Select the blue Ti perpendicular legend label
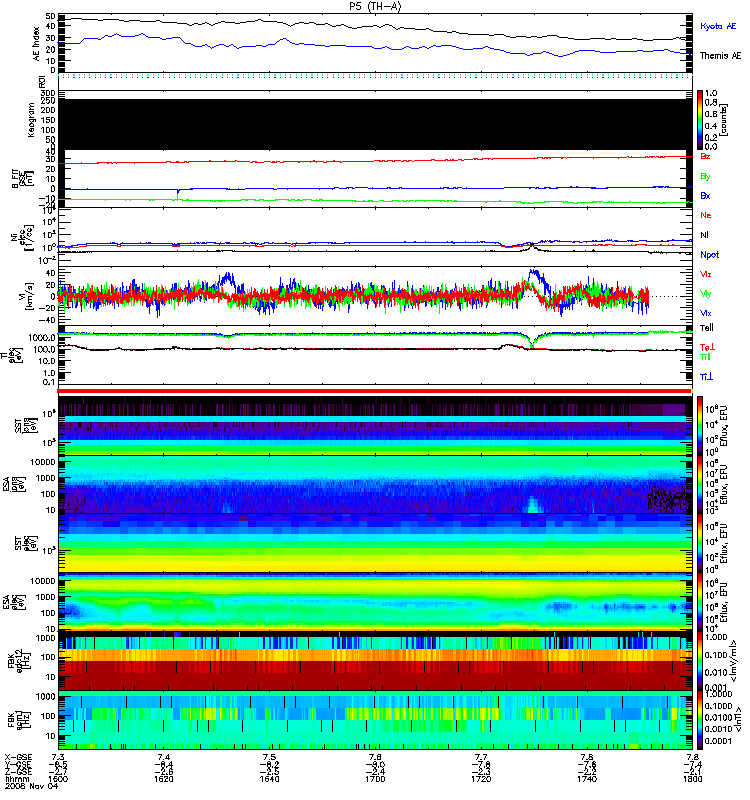The width and height of the screenshot is (750, 800). click(706, 377)
